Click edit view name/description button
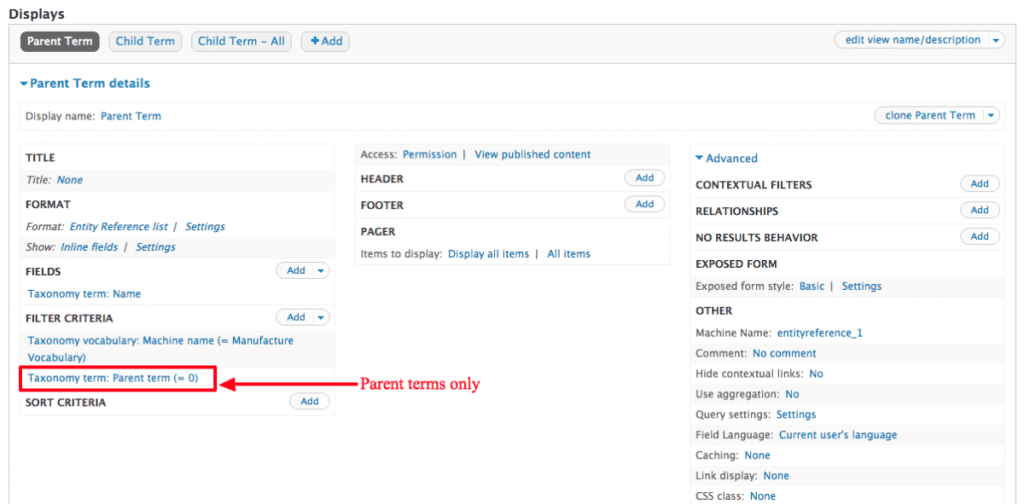The image size is (1024, 504). coord(912,40)
